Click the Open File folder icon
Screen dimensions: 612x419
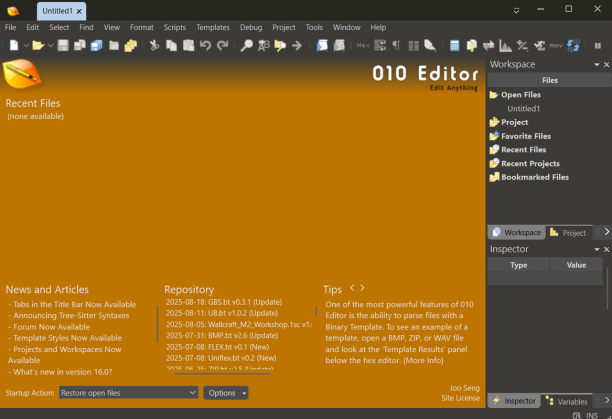pyautogui.click(x=38, y=46)
